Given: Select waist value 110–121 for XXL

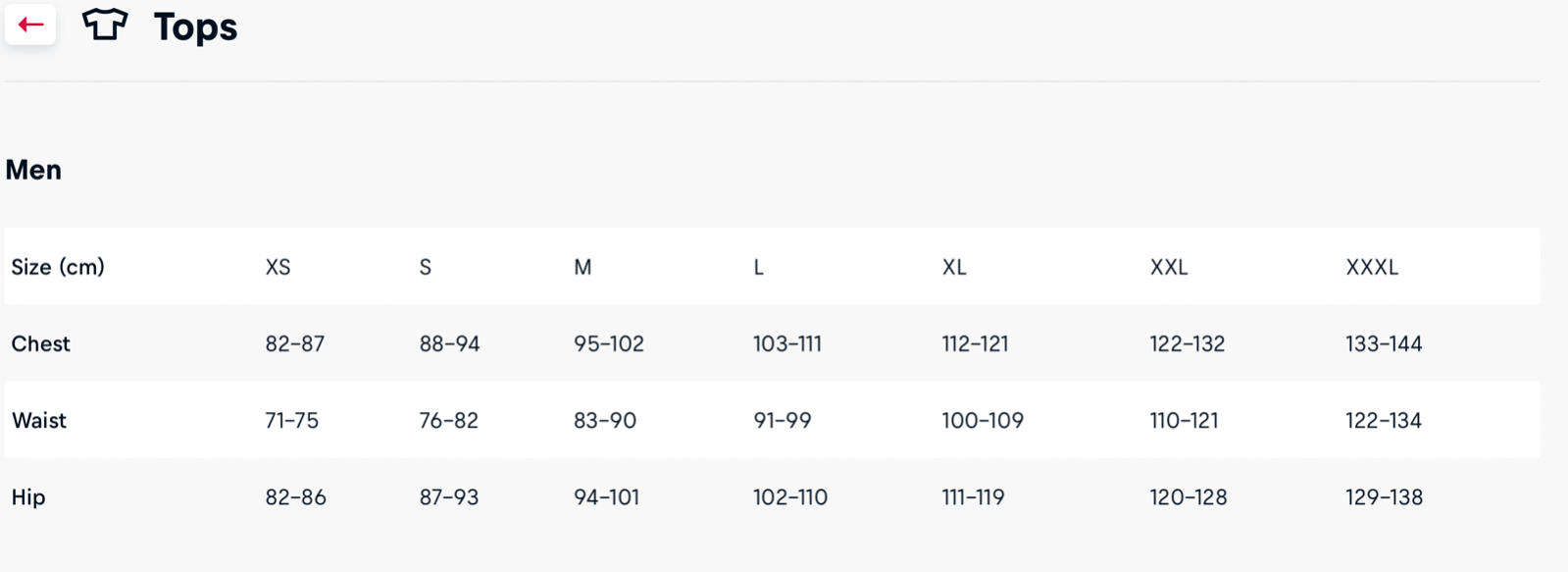Looking at the screenshot, I should 1184,420.
